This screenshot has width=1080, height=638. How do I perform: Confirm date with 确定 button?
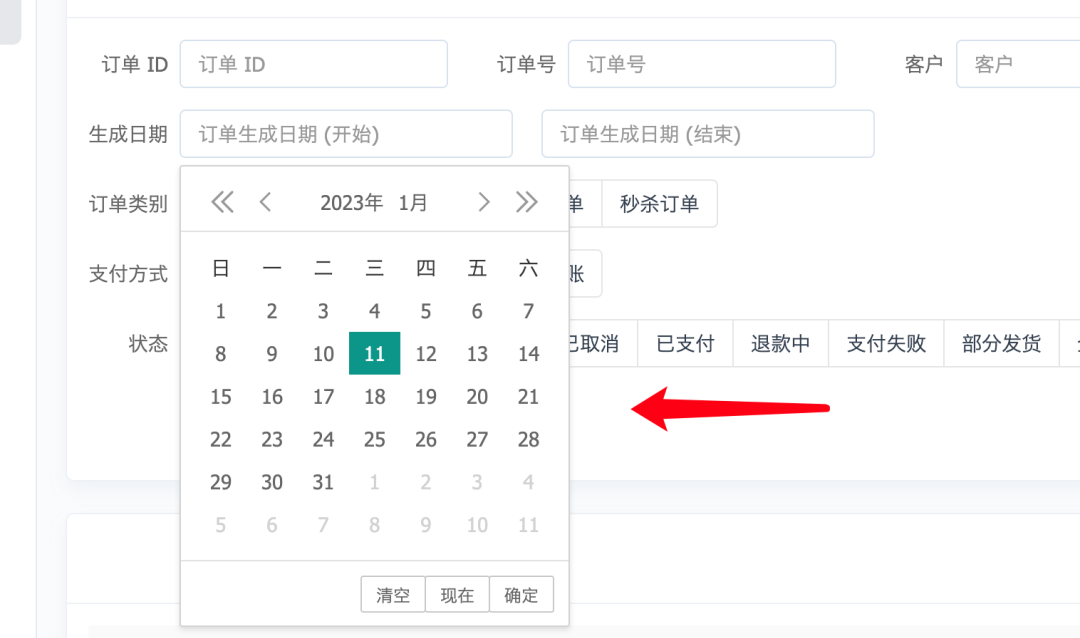[521, 595]
